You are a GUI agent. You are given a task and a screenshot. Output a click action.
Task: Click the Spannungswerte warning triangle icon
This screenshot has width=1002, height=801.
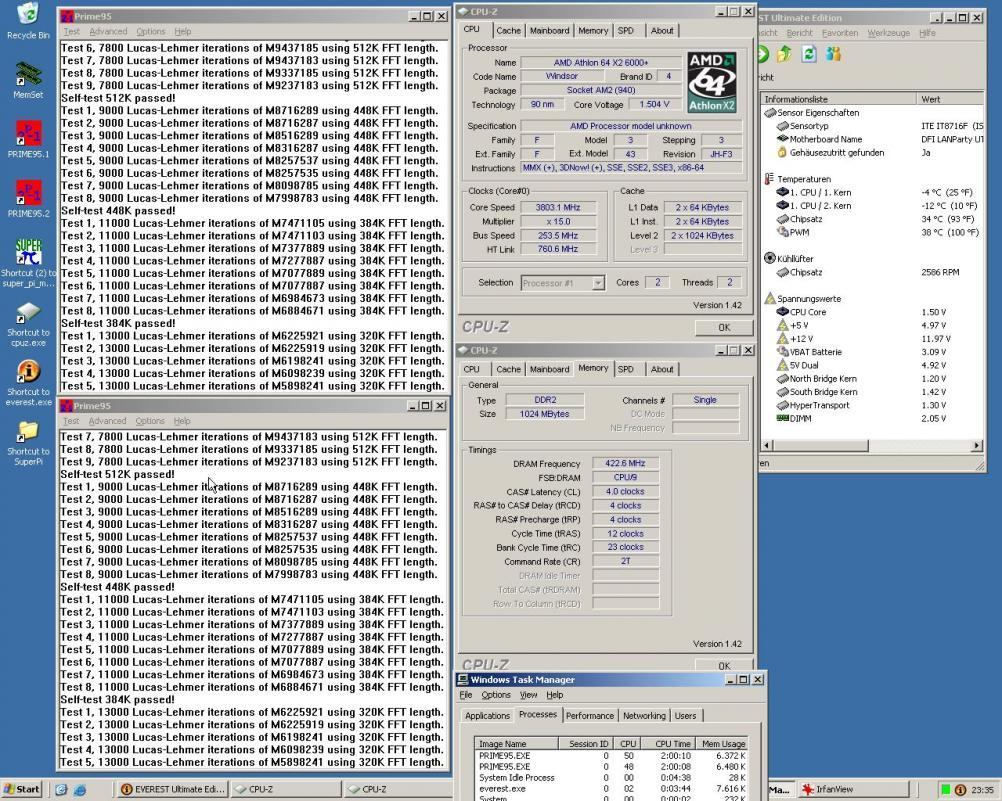tap(769, 299)
